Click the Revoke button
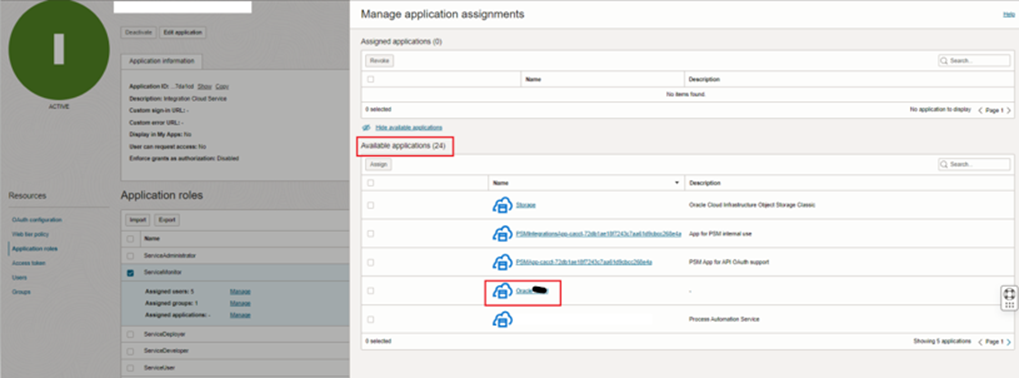Screen dimensions: 1019x378 point(379,60)
